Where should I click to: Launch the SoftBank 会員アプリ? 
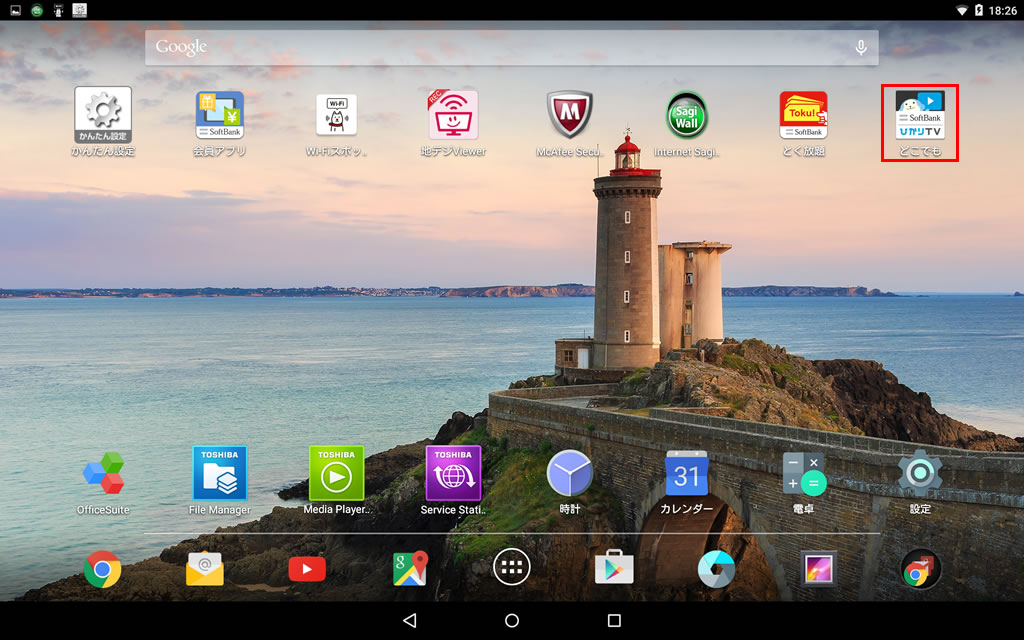click(219, 115)
